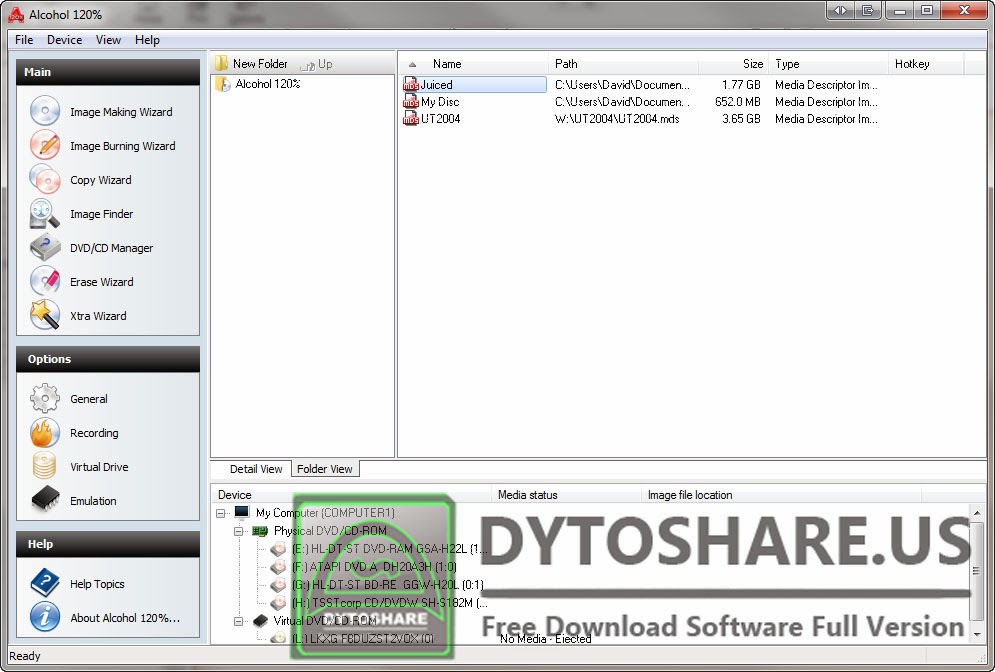Click the Virtual DVD/CD-ROM group icon
995x672 pixels.
[x=260, y=621]
